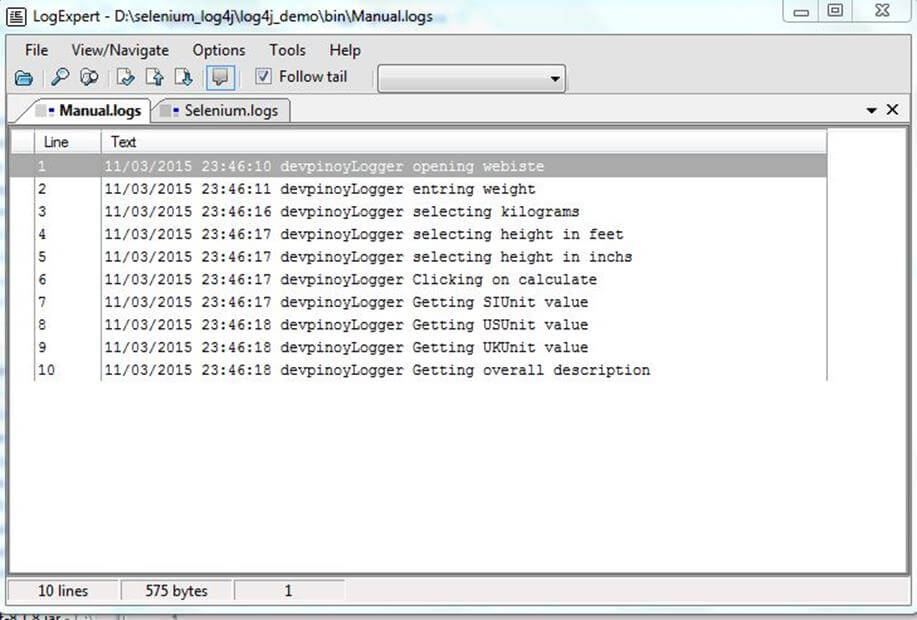Image resolution: width=917 pixels, height=620 pixels.
Task: Click the open file folder icon
Action: [x=24, y=78]
